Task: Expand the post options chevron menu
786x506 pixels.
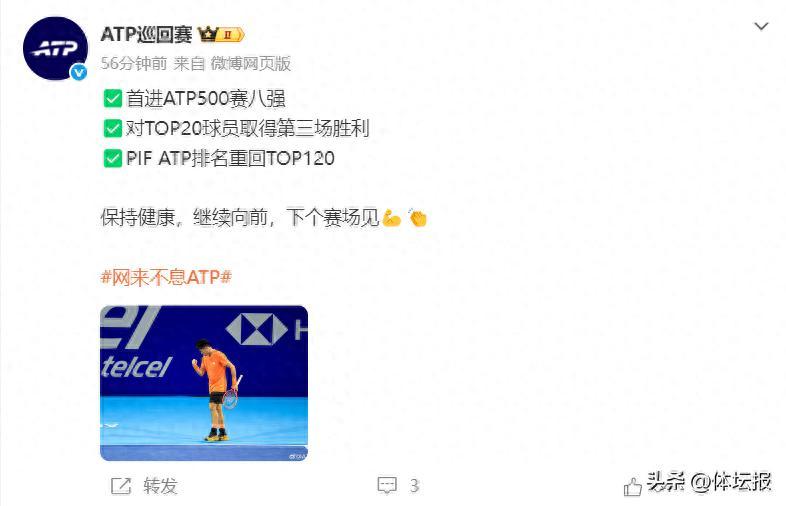Action: pyautogui.click(x=761, y=26)
